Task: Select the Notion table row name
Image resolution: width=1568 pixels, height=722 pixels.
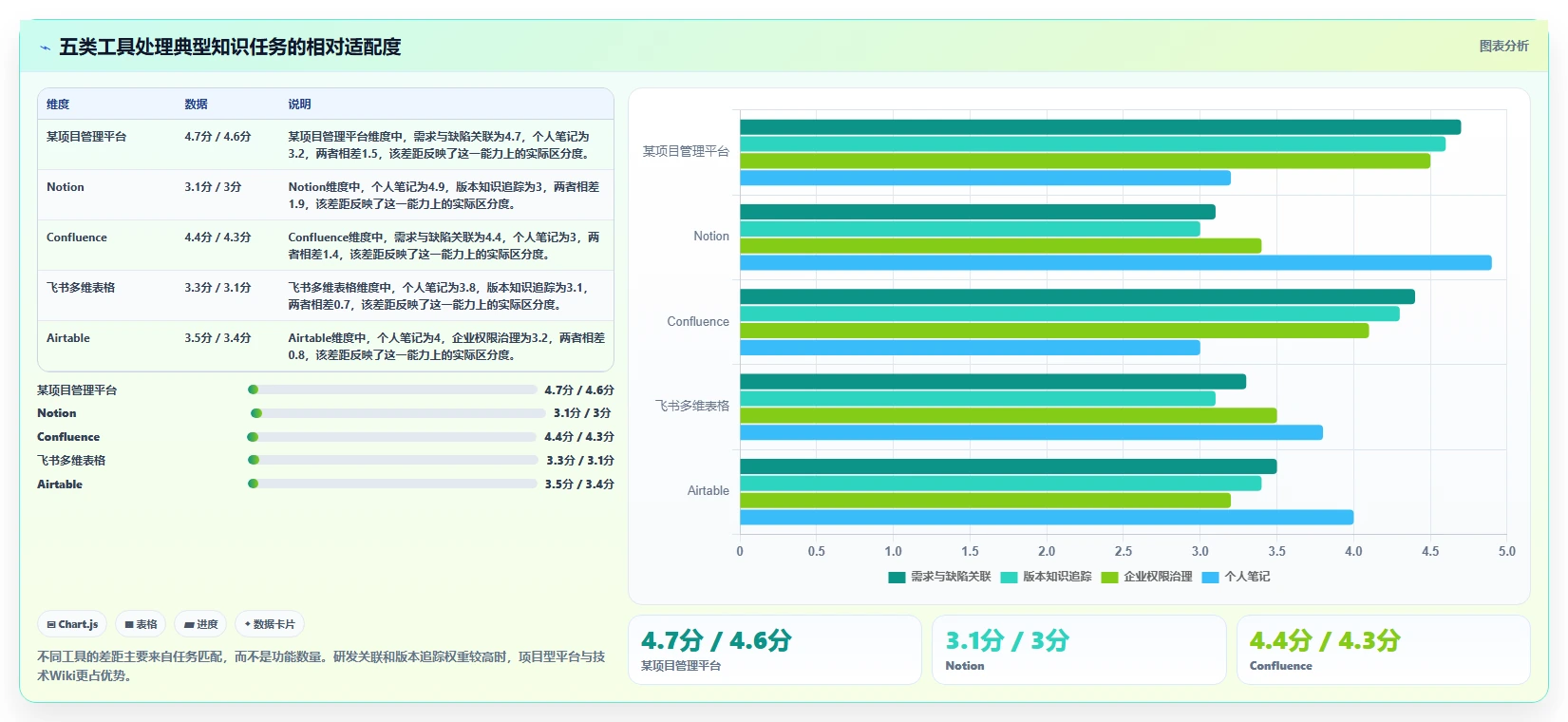Action: [66, 187]
